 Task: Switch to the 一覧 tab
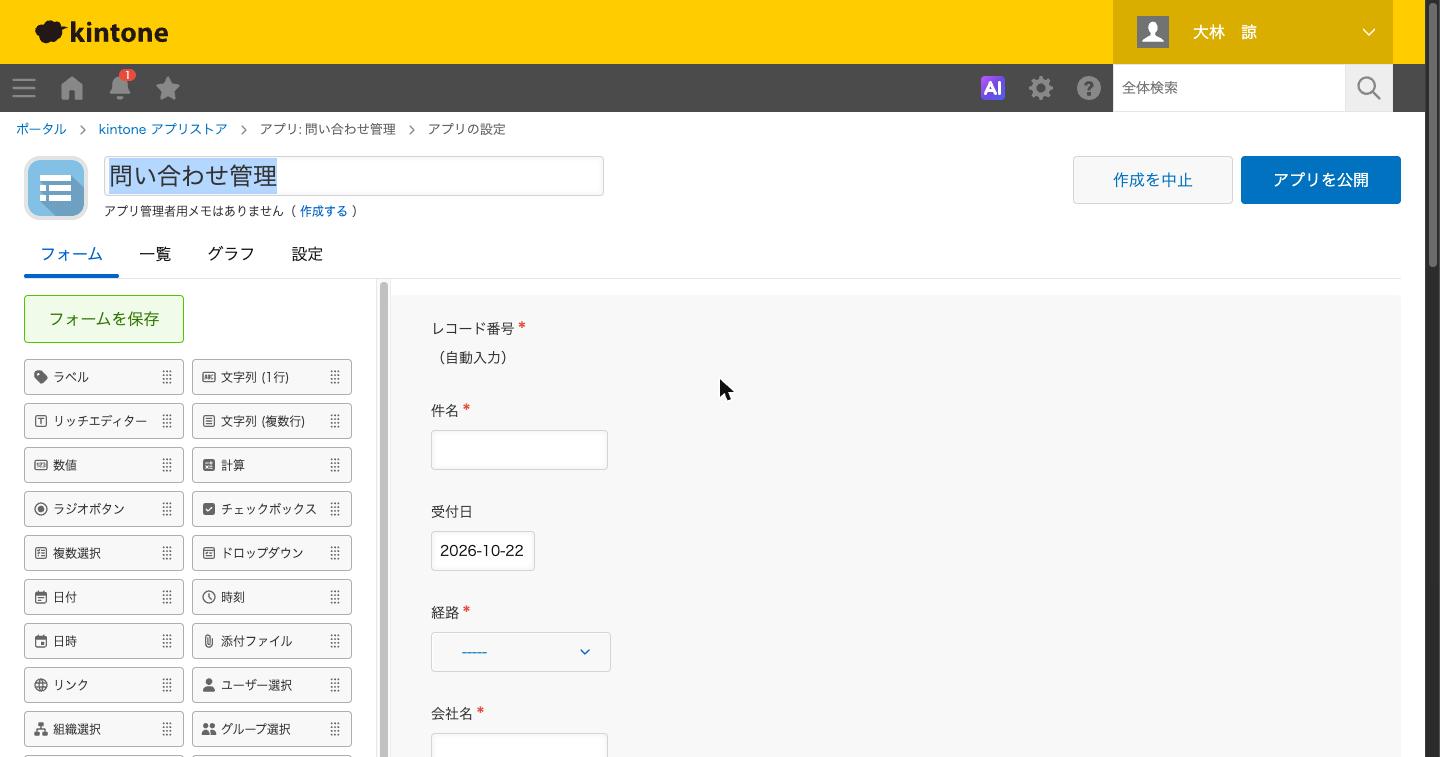[155, 254]
